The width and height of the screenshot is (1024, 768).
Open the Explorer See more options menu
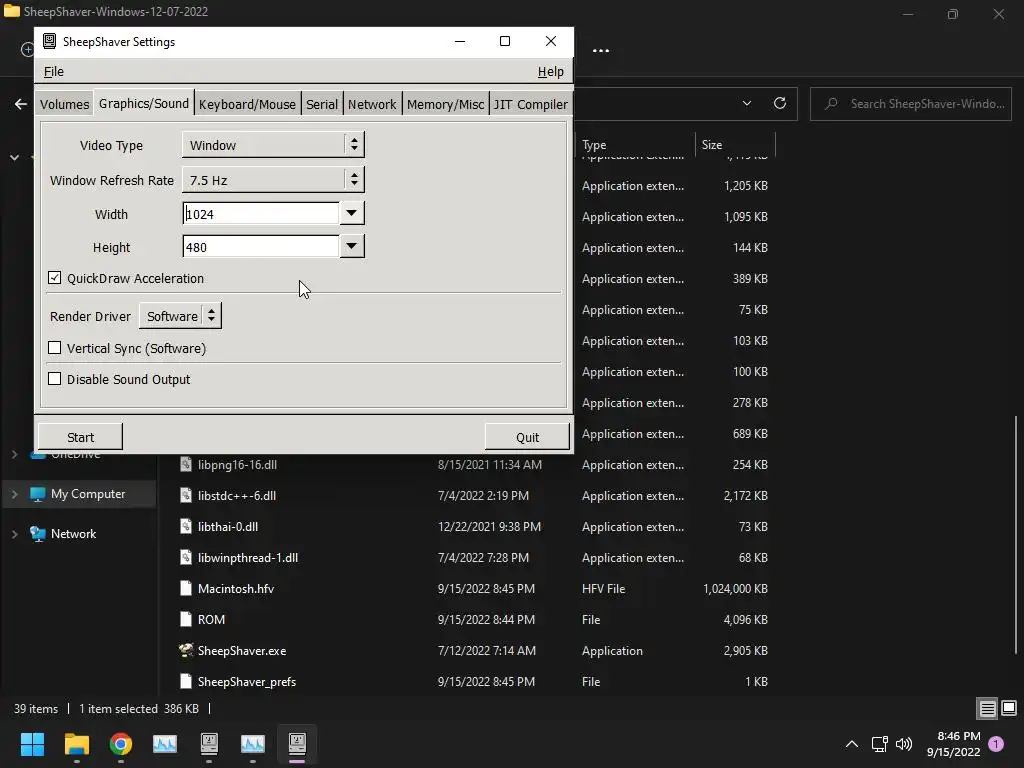pyautogui.click(x=601, y=50)
